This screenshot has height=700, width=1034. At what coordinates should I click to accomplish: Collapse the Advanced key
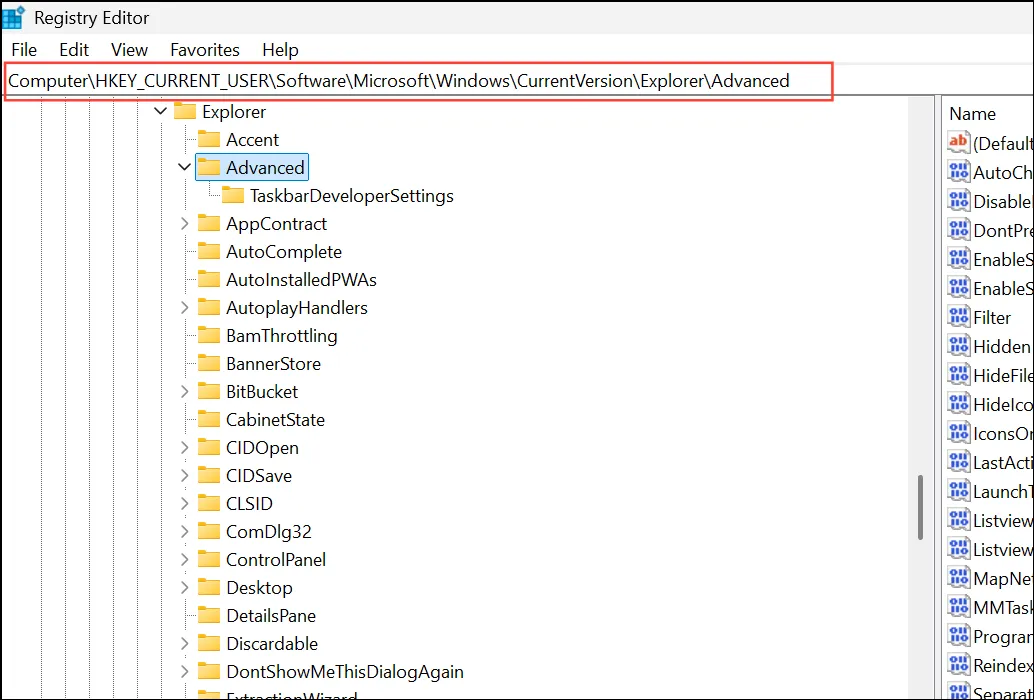(x=185, y=167)
